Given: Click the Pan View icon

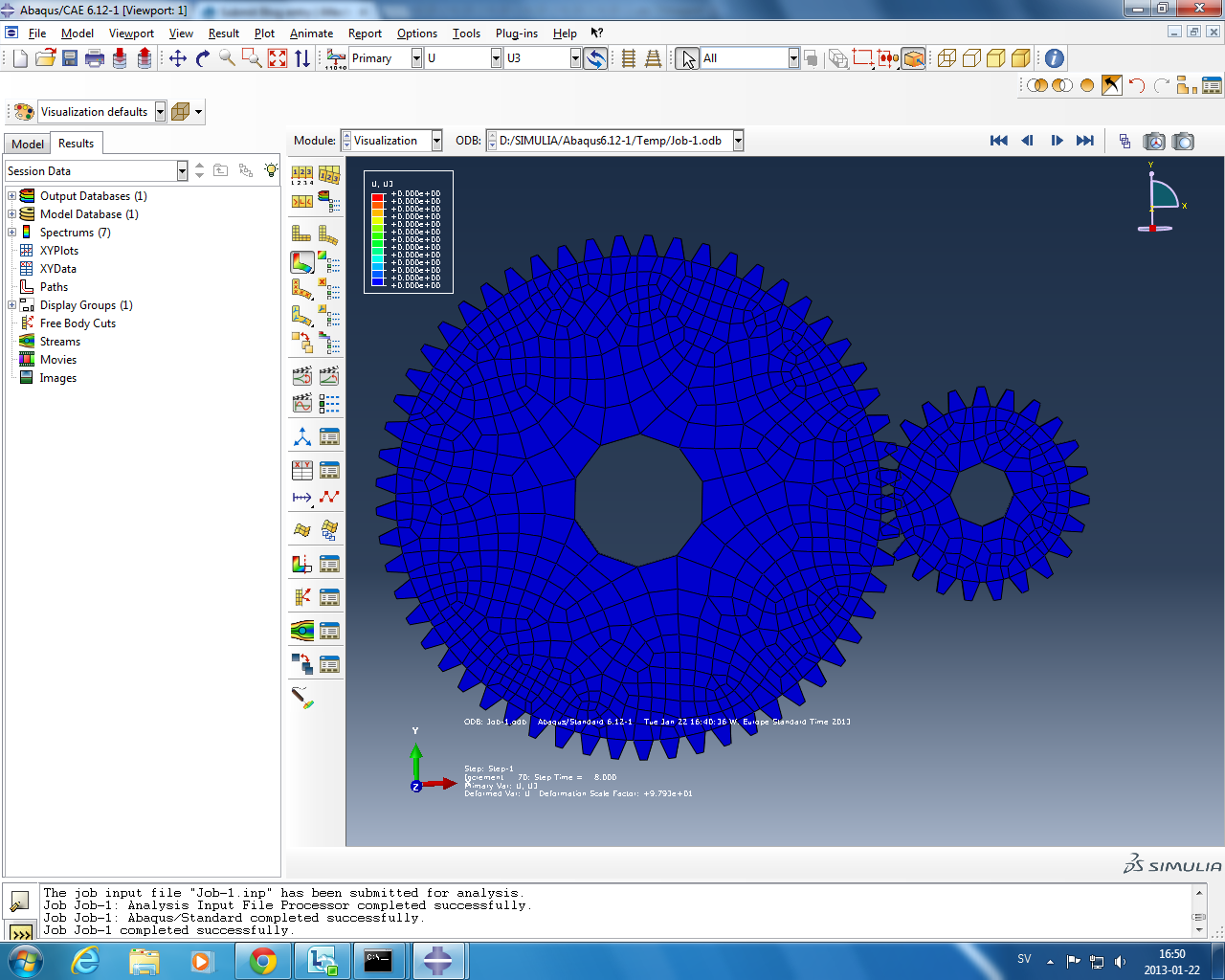Looking at the screenshot, I should 178,58.
